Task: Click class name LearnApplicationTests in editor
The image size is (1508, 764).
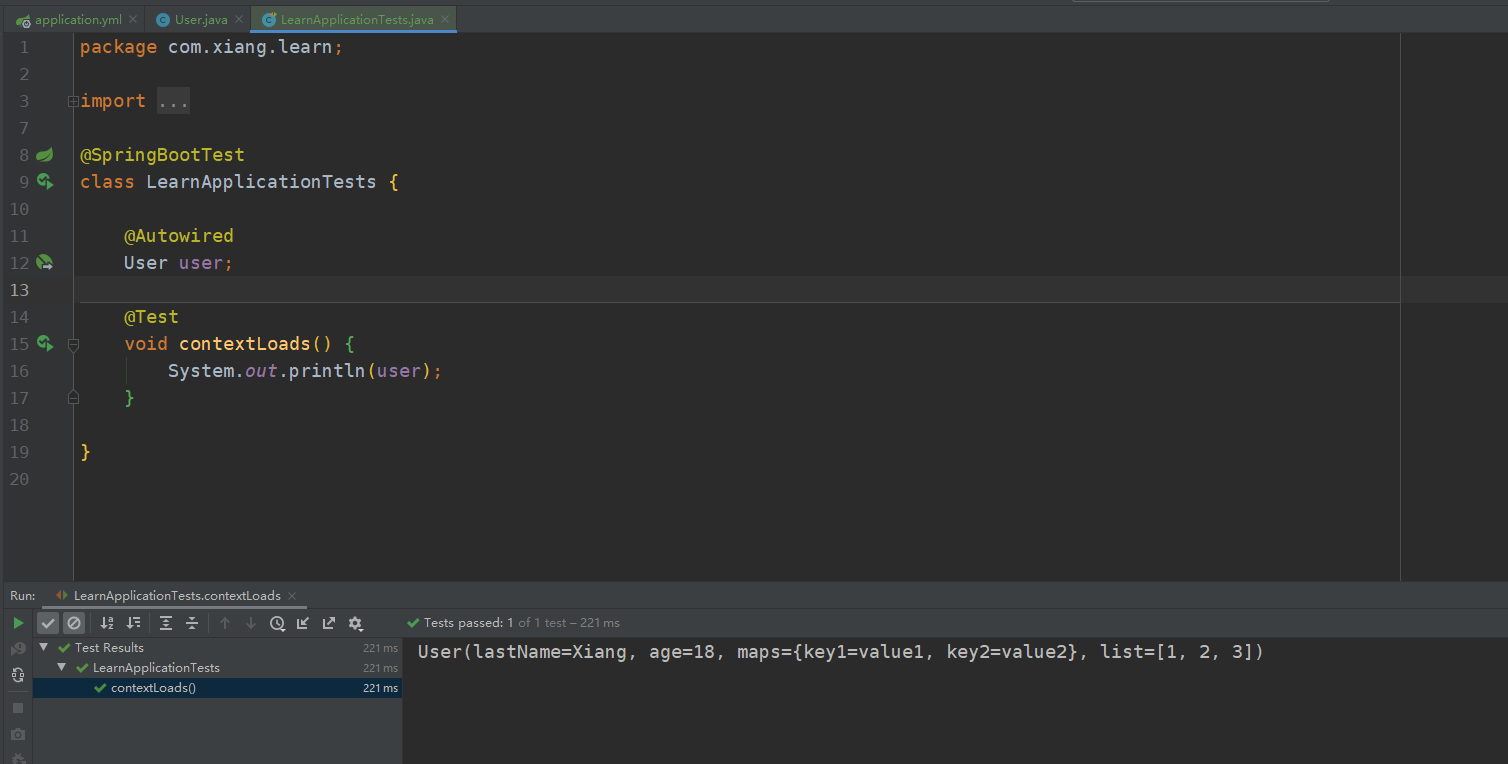Action: coord(261,182)
